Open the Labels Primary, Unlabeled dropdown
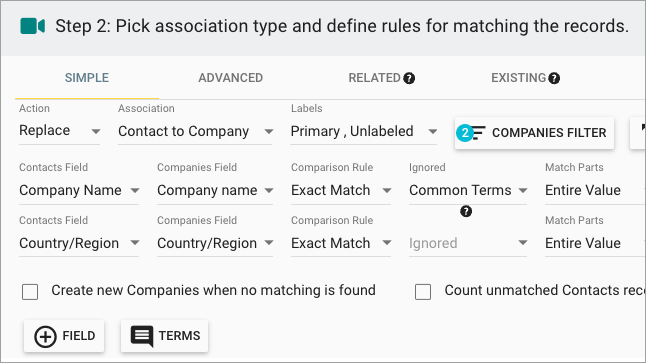This screenshot has width=646, height=363. coord(363,131)
